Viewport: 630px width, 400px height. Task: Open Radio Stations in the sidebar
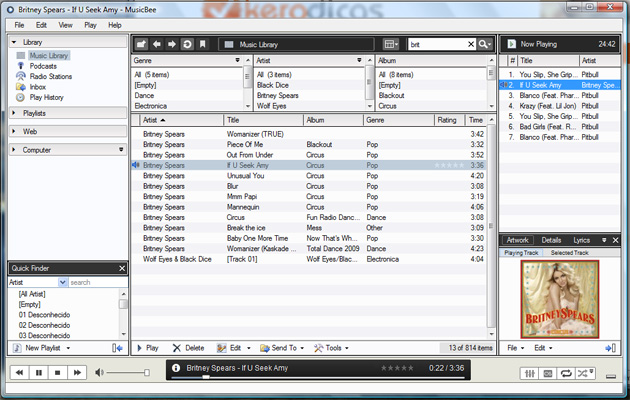click(51, 76)
